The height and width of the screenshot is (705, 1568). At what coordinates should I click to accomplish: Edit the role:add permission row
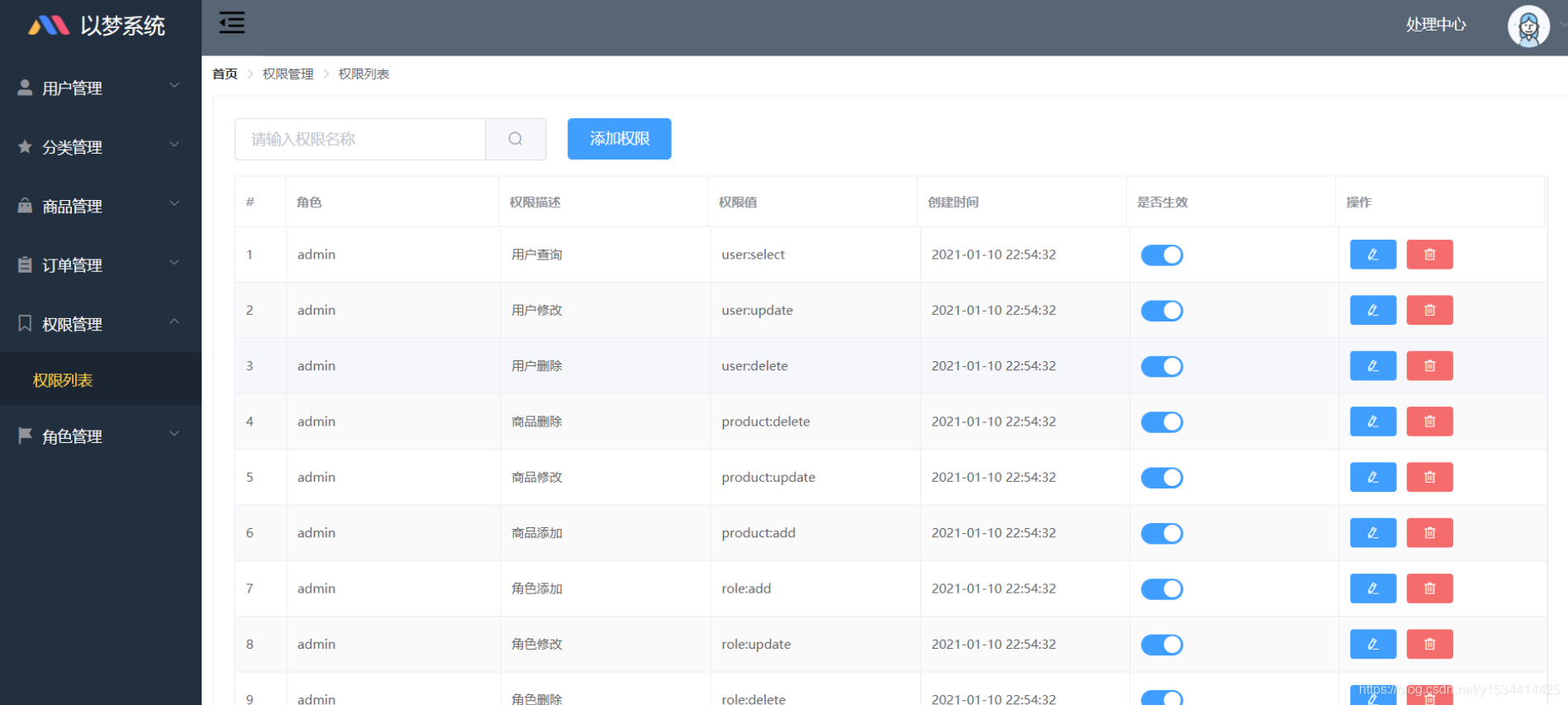(1373, 588)
